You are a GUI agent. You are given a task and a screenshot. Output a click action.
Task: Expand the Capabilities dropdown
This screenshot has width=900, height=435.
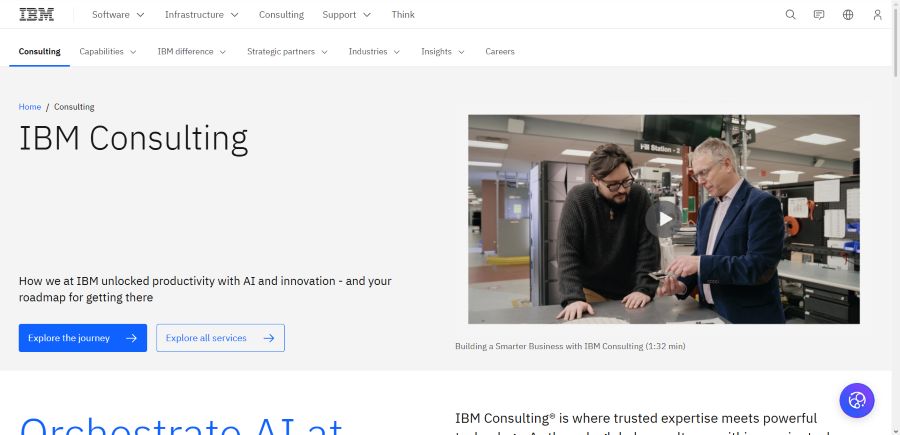pyautogui.click(x=107, y=51)
